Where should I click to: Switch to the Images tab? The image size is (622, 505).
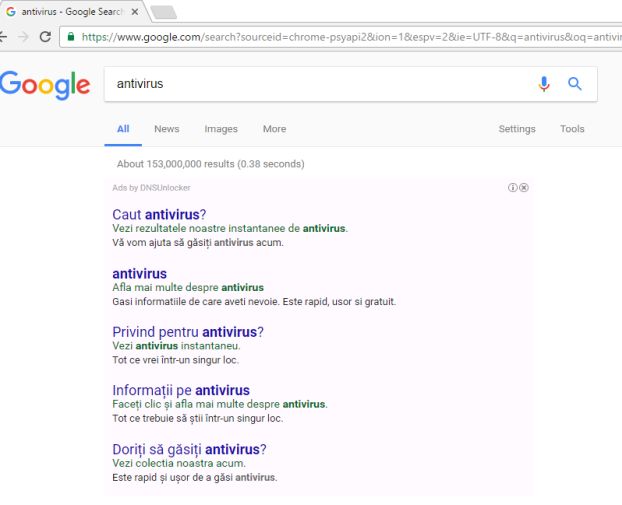tap(221, 129)
